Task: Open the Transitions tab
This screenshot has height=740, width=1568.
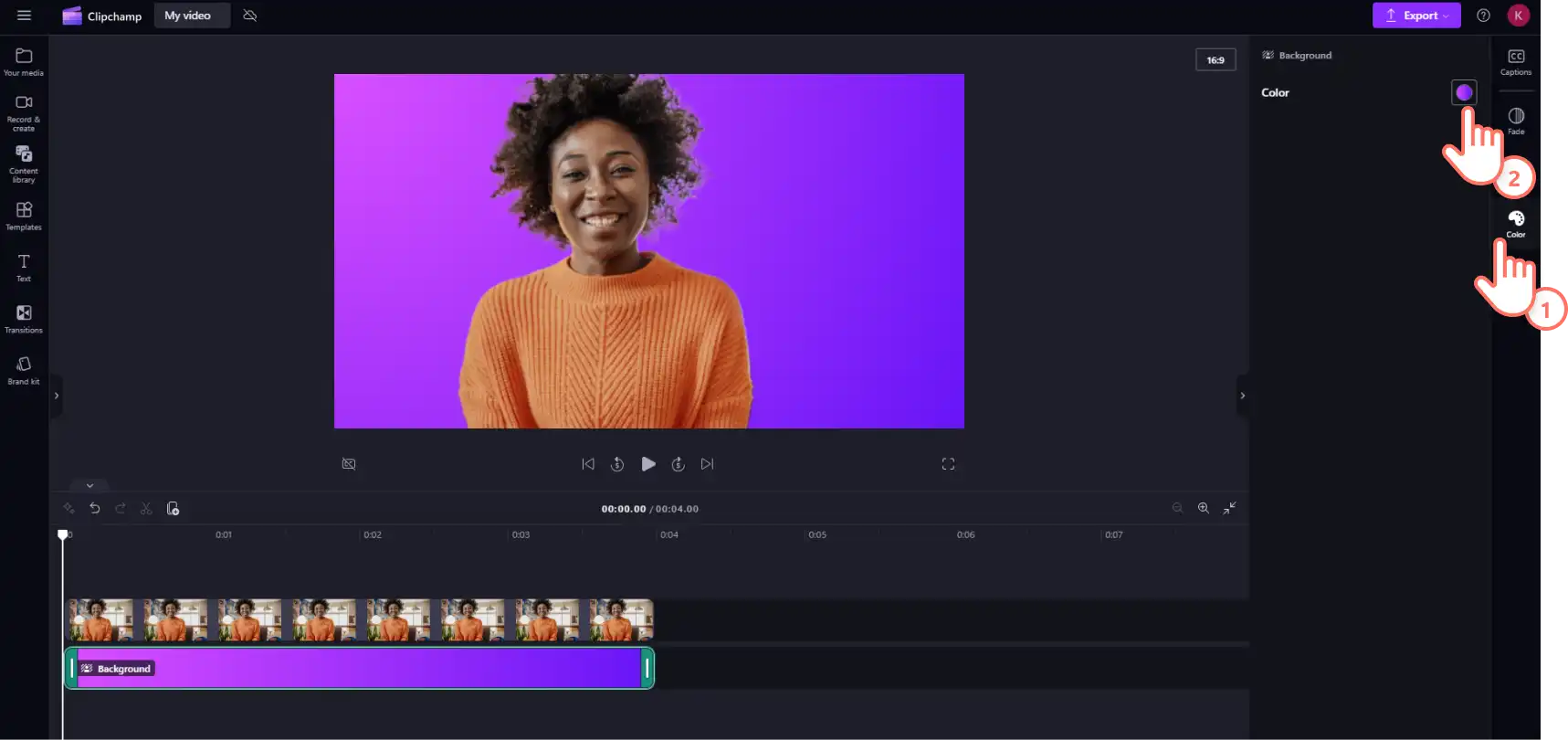Action: pyautogui.click(x=24, y=319)
